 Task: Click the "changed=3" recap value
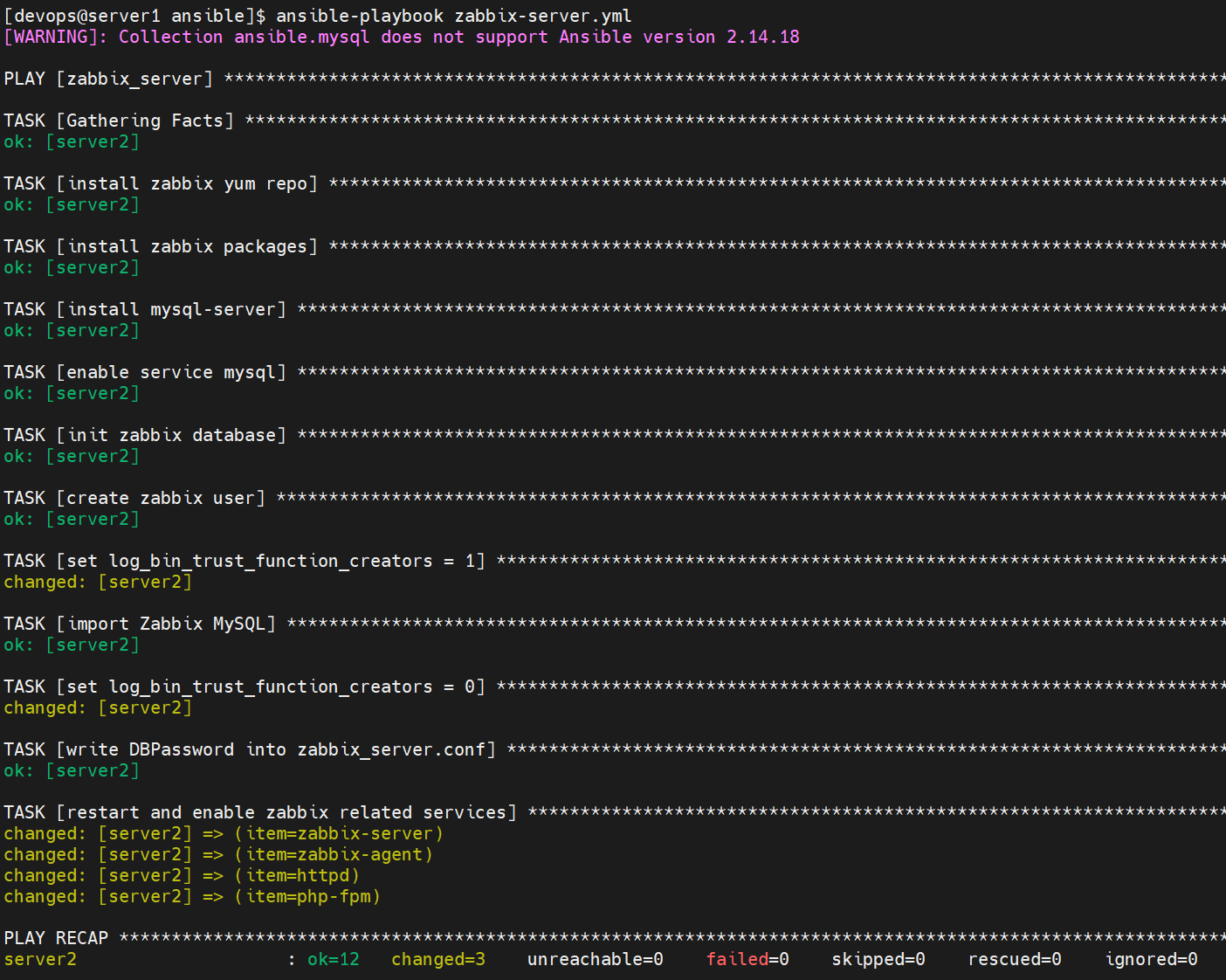click(x=438, y=959)
